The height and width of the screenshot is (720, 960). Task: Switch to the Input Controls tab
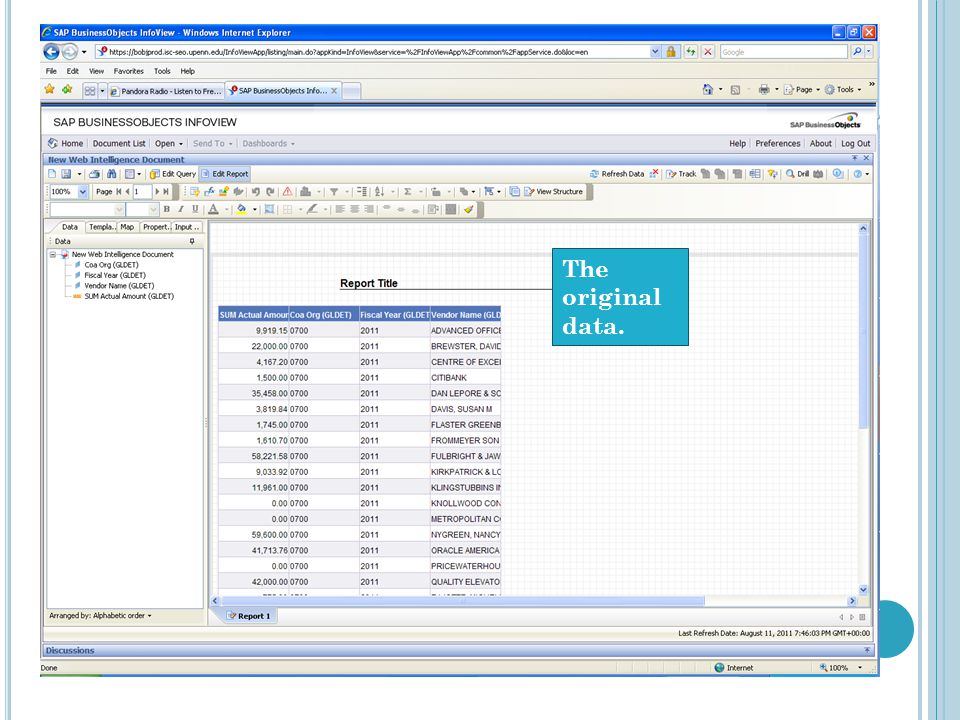pyautogui.click(x=186, y=227)
